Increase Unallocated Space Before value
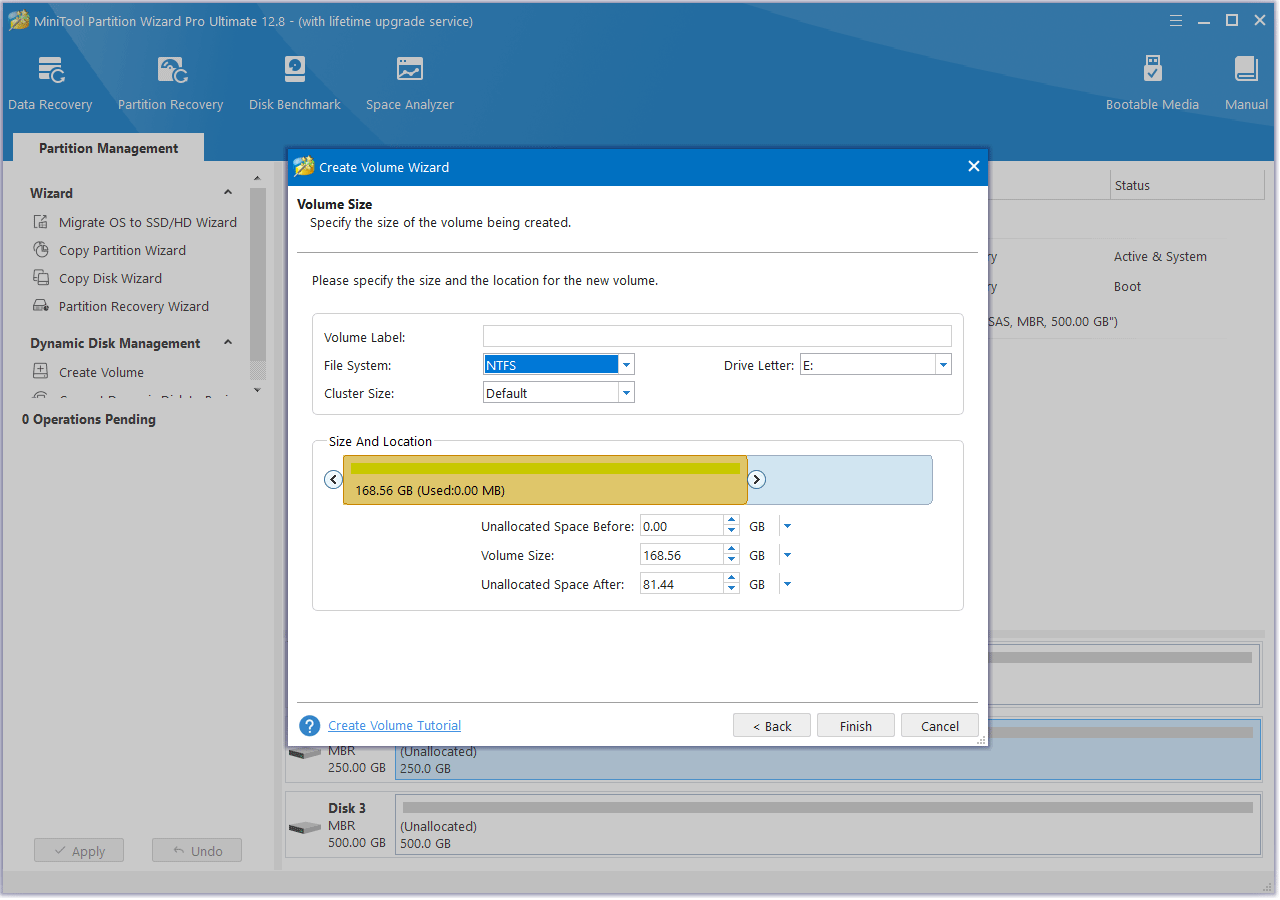This screenshot has height=900, width=1280. point(732,521)
